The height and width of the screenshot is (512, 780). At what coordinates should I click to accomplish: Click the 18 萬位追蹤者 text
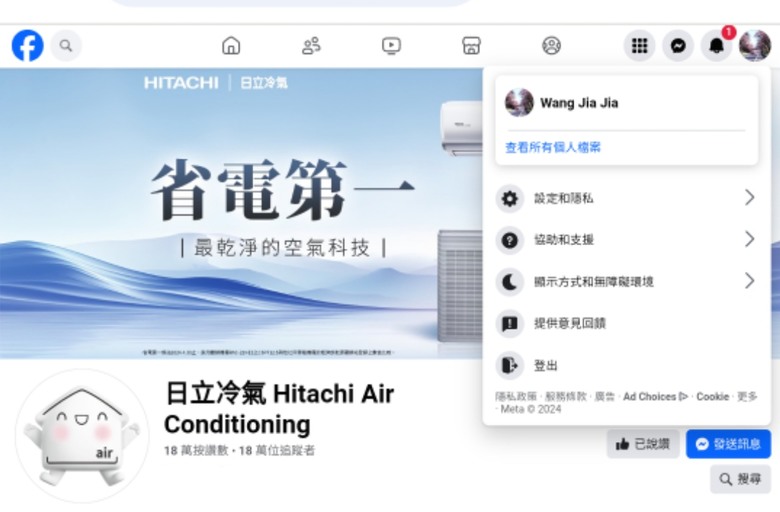[277, 450]
